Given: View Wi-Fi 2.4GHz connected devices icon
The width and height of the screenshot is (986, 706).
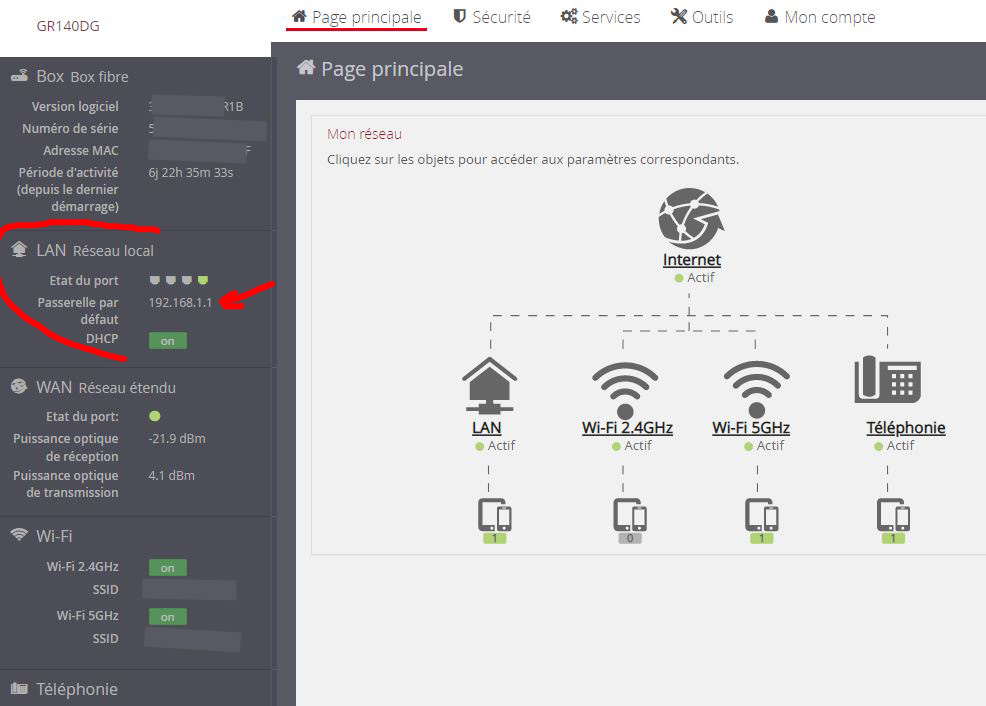Looking at the screenshot, I should coord(629,516).
